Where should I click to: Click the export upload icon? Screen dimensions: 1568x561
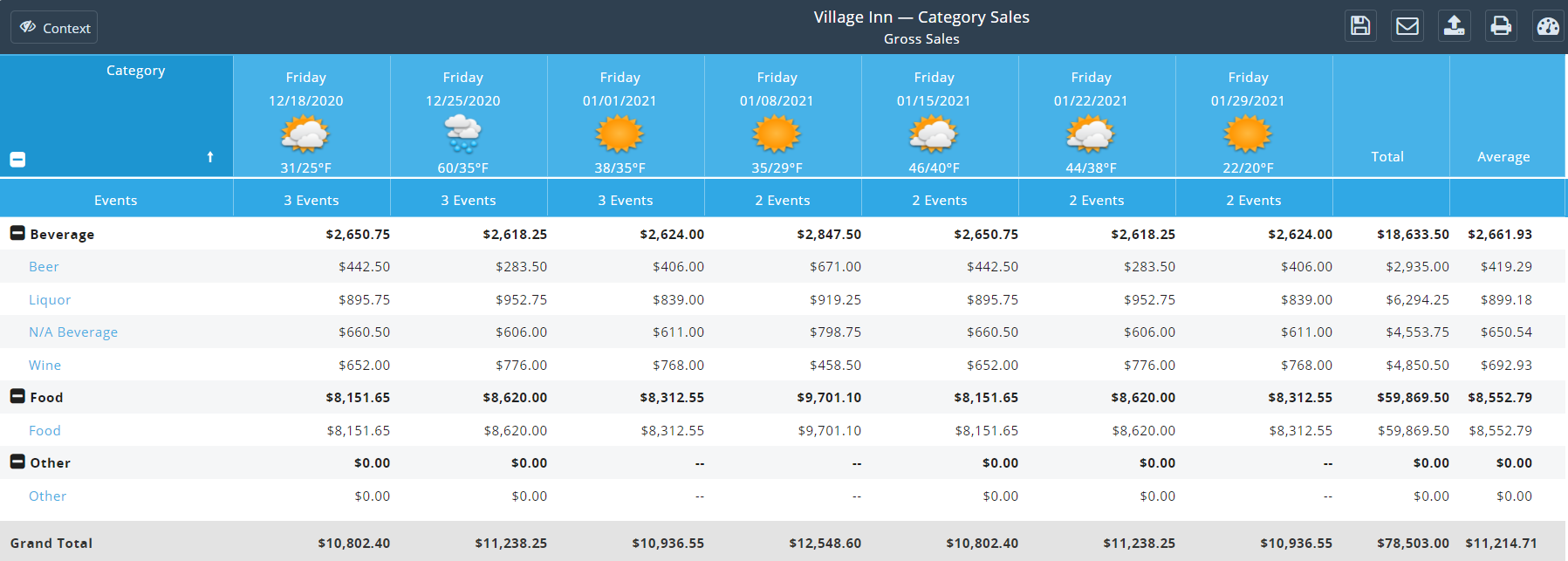pos(1455,26)
